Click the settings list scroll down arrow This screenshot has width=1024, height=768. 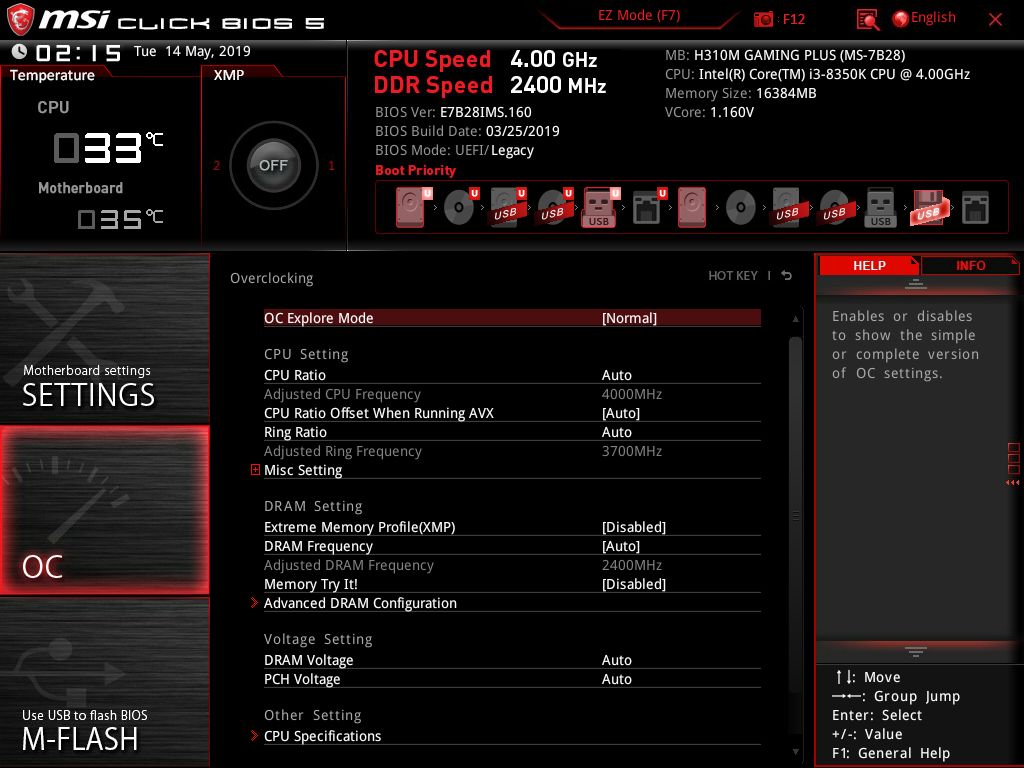point(795,752)
